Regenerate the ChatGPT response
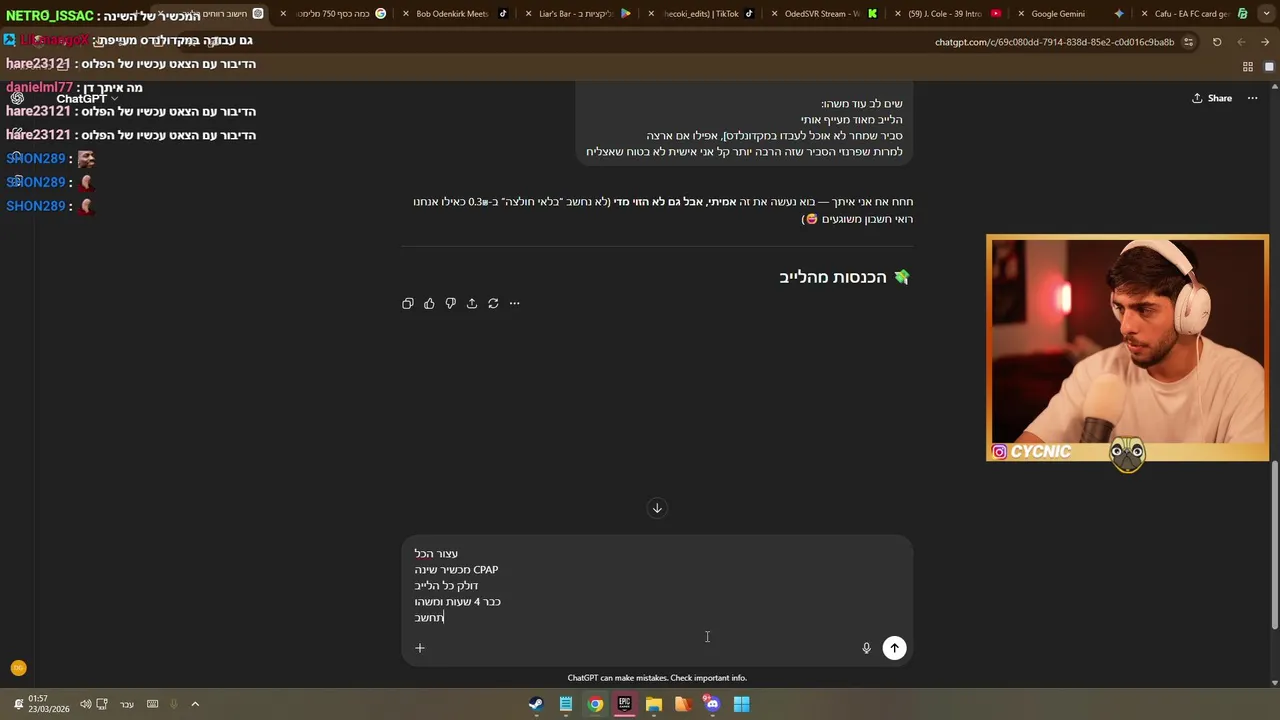 coord(493,303)
